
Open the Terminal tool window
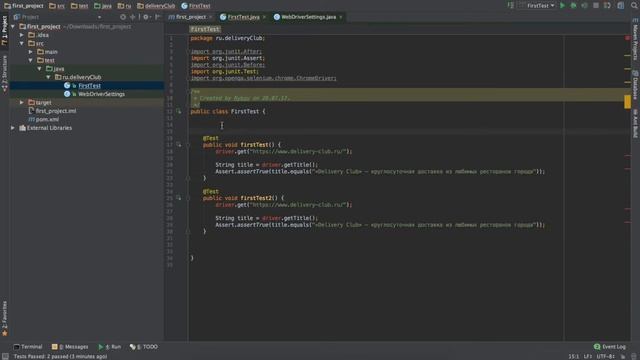(28, 347)
